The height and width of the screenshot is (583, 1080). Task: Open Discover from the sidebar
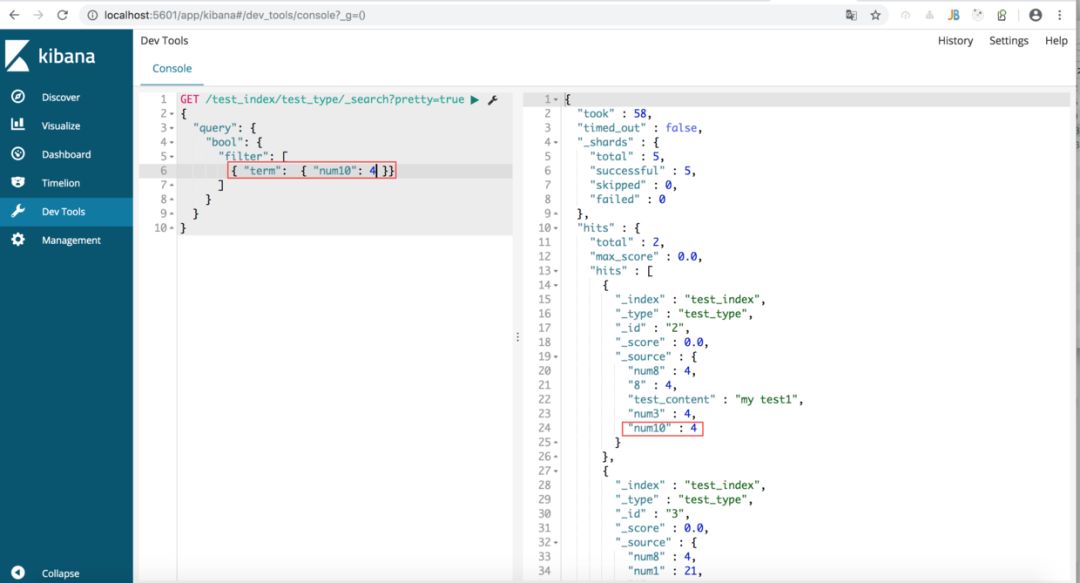(x=60, y=97)
